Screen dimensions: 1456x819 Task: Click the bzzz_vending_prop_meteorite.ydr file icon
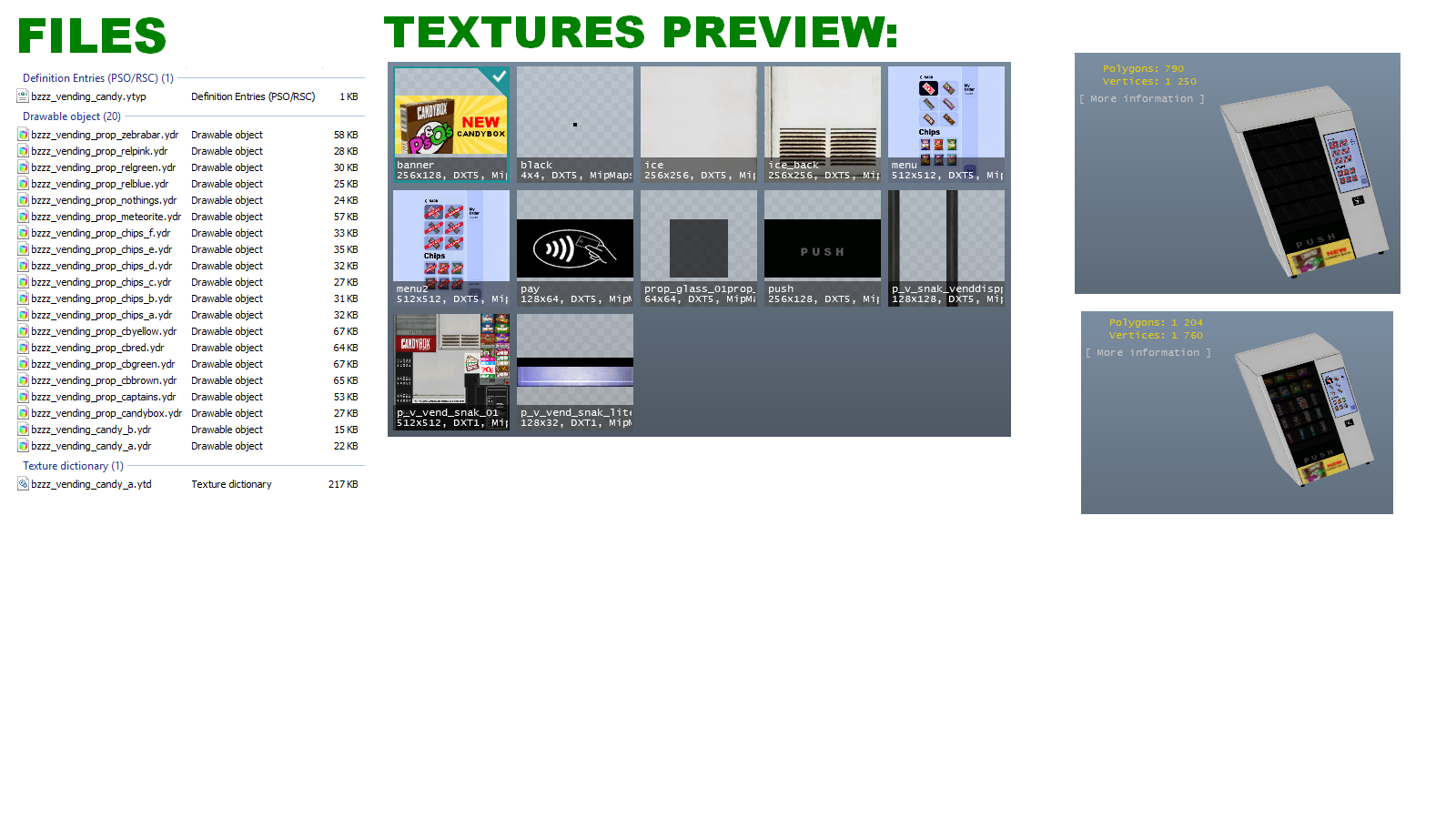[x=23, y=217]
